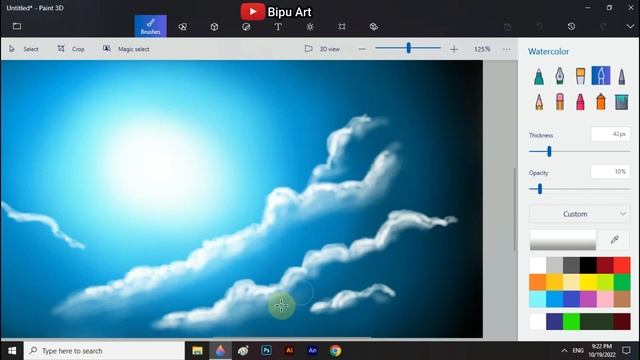640x360 pixels.
Task: Click the Thickness slider handle
Action: [x=549, y=151]
